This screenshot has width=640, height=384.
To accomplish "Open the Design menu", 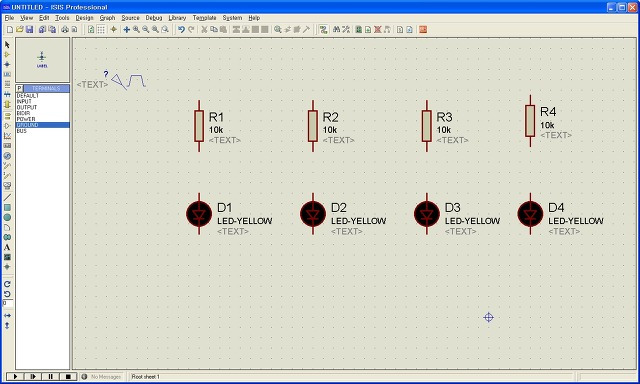I will pos(84,18).
